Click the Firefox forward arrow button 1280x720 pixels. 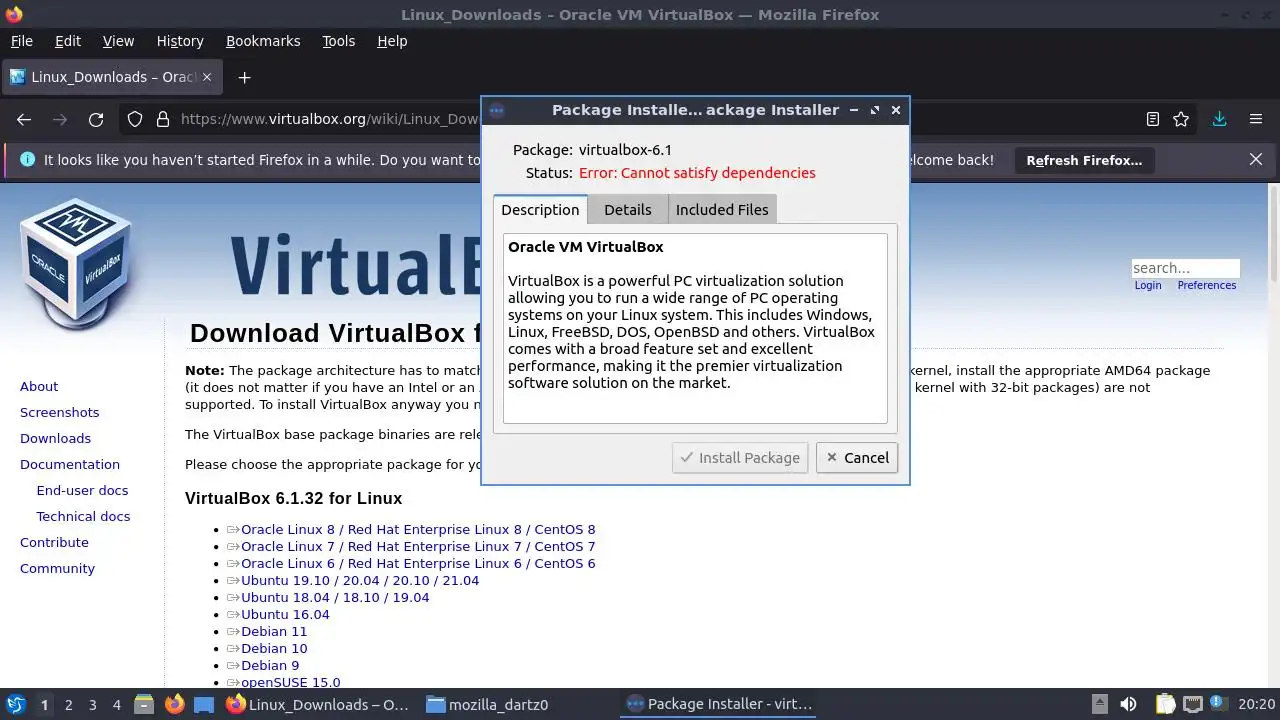[x=60, y=119]
